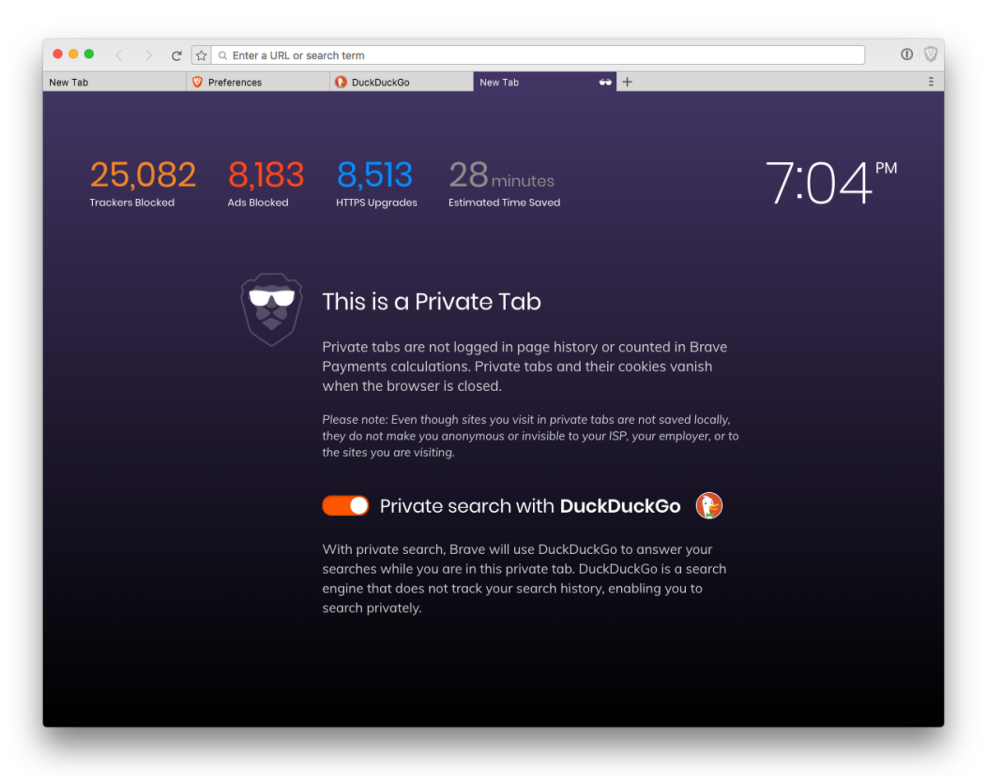Click the forward navigation arrow
987x777 pixels.
(149, 55)
